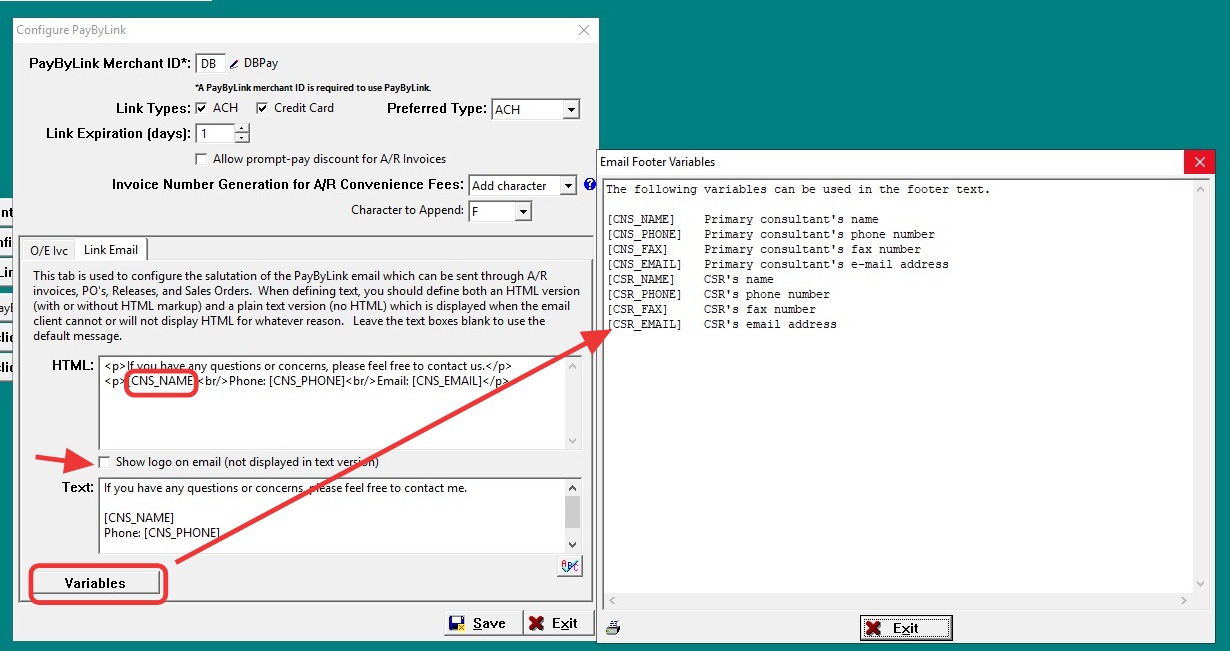The height and width of the screenshot is (651, 1230).
Task: Click the [CNS_NAME] variable line
Action: point(742,219)
